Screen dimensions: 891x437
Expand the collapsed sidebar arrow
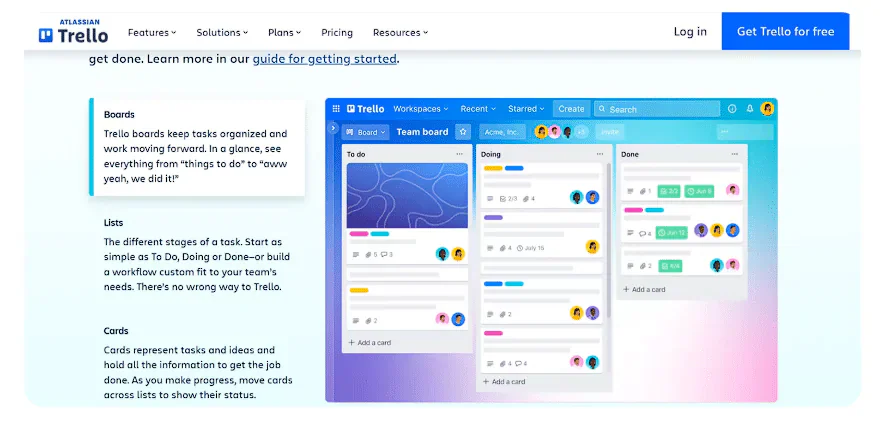click(x=334, y=128)
